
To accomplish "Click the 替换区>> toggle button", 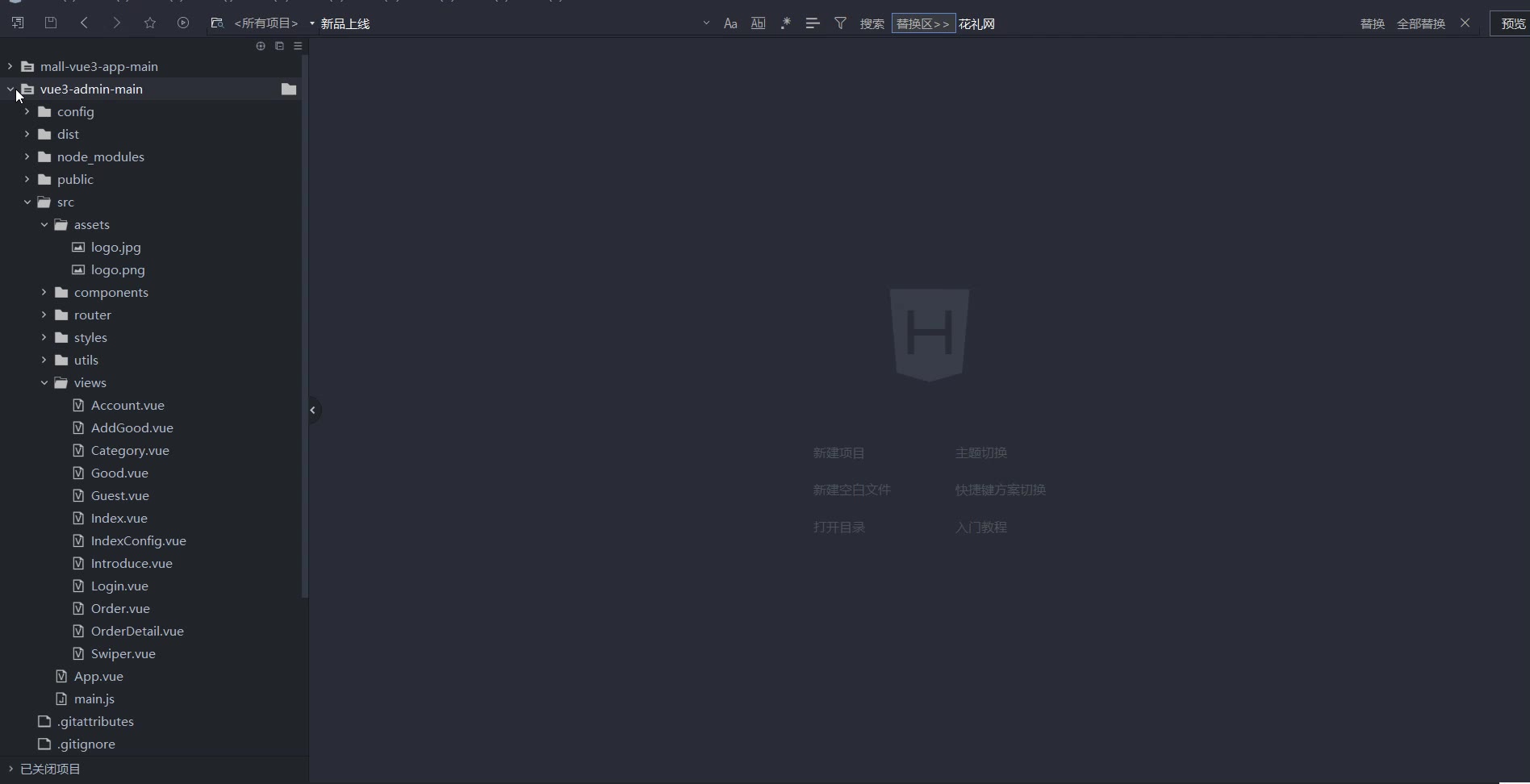I will coord(923,23).
